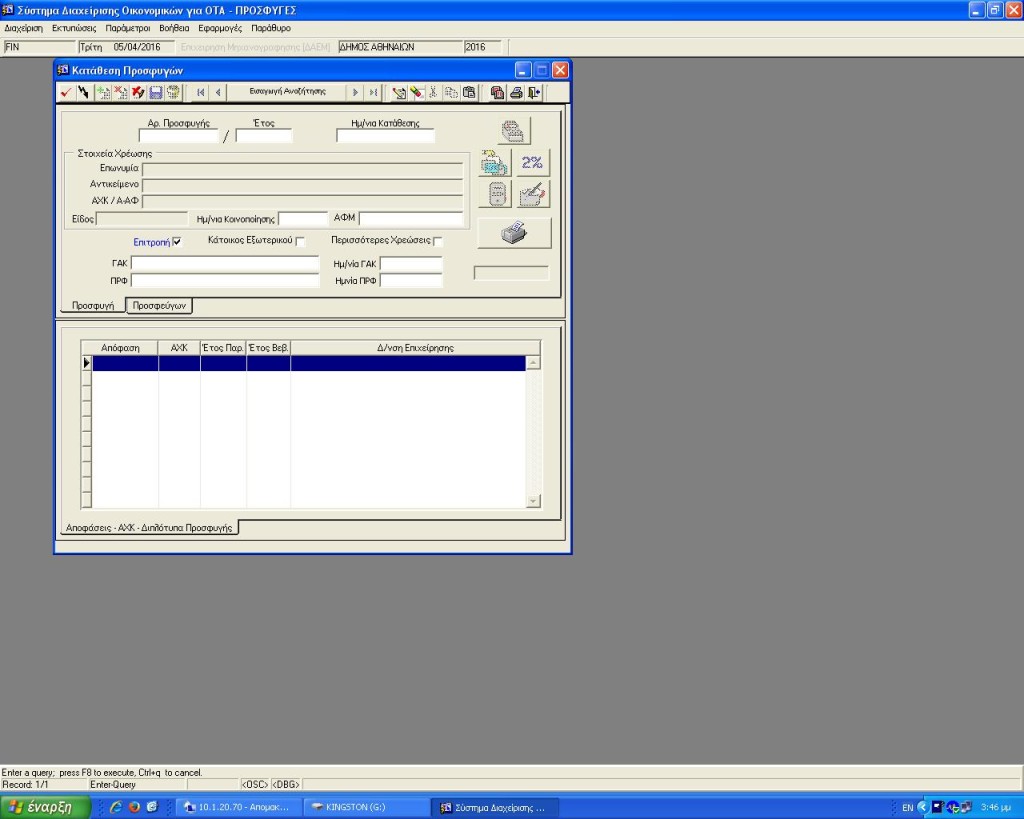Click the small printer icon in toolbar

(516, 93)
